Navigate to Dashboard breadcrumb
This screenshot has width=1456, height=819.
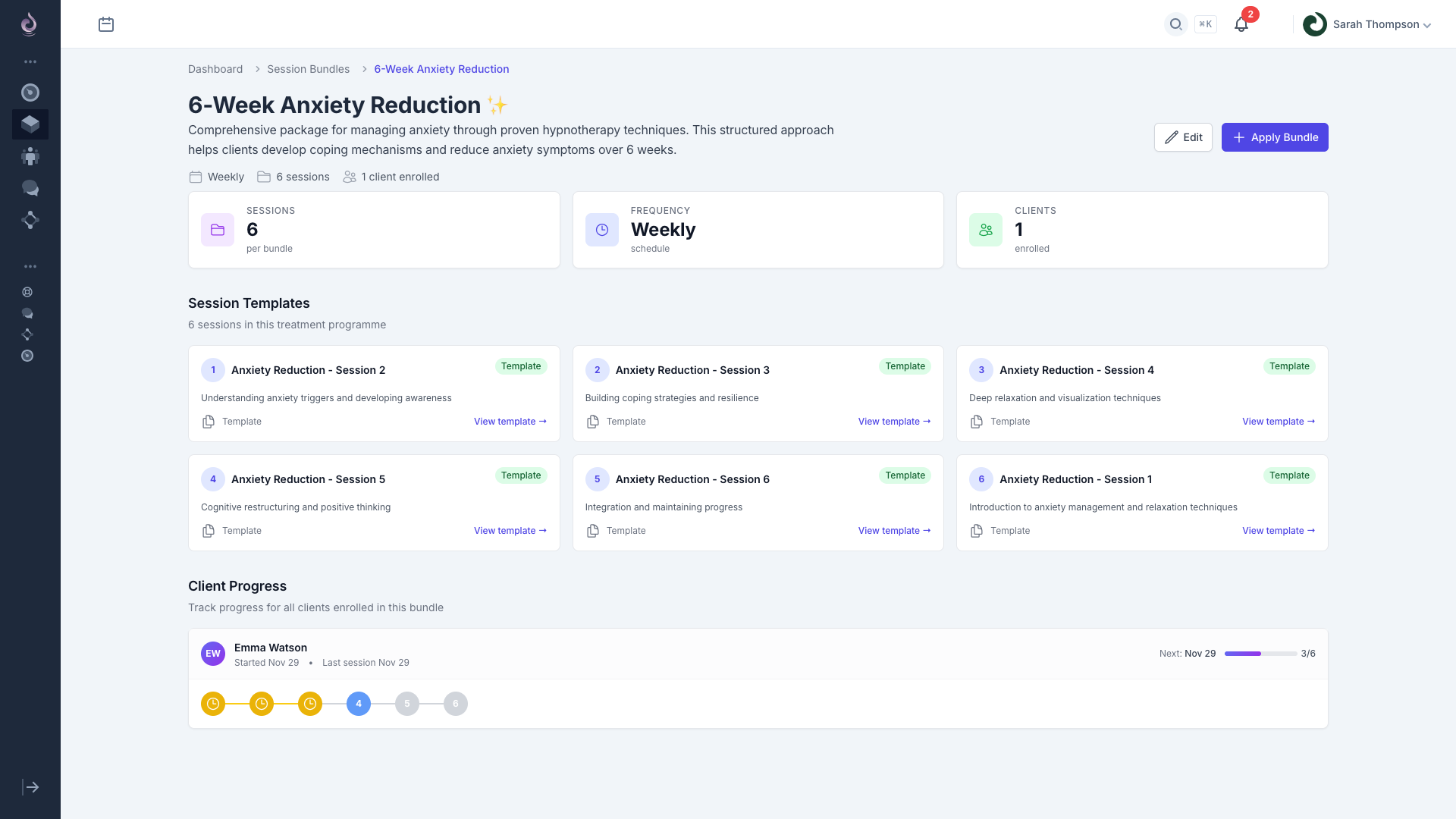click(215, 69)
